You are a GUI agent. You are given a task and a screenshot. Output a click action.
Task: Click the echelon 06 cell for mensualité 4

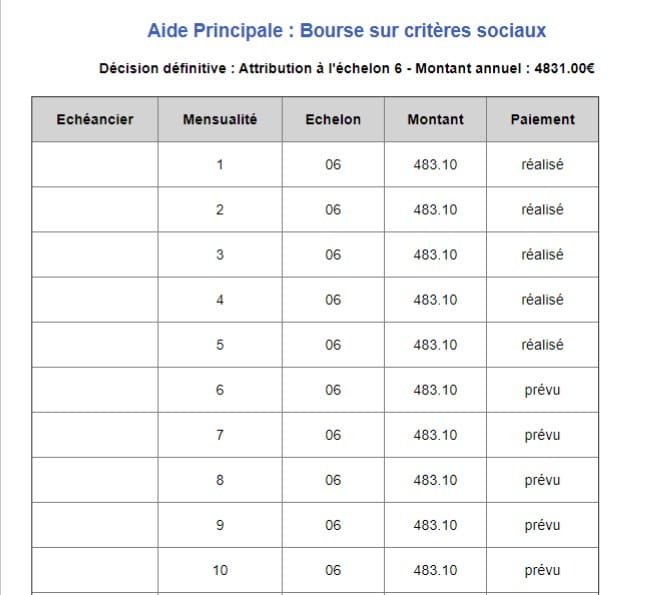click(333, 300)
